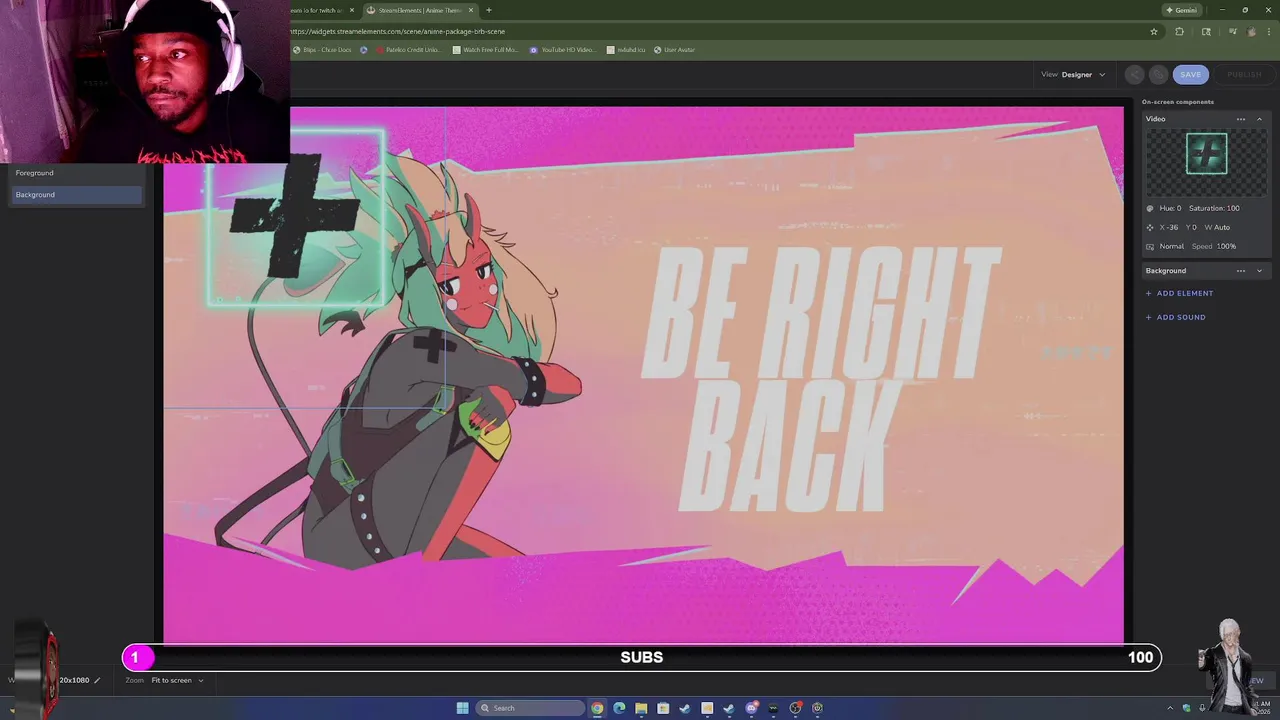Open the Video component options (three dots)
Image resolution: width=1280 pixels, height=720 pixels.
click(x=1241, y=119)
